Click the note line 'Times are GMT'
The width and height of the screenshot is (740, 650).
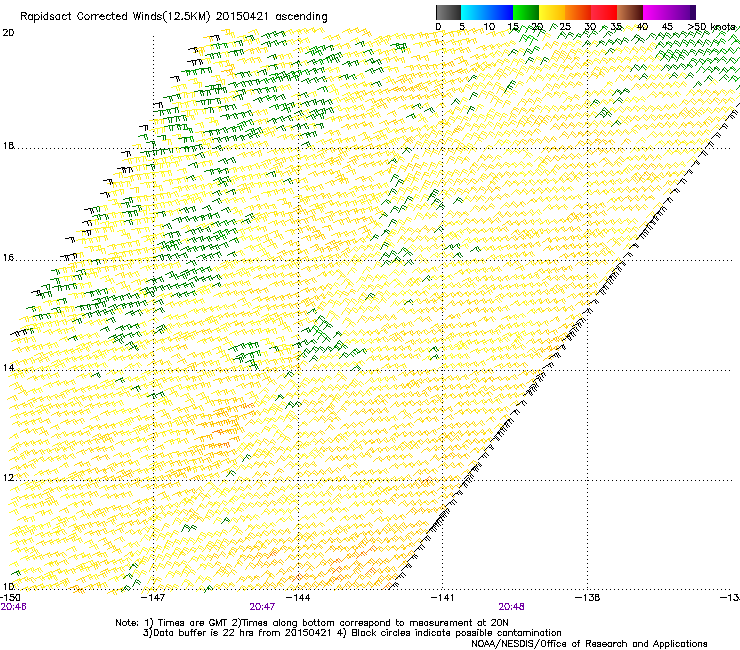(192, 623)
